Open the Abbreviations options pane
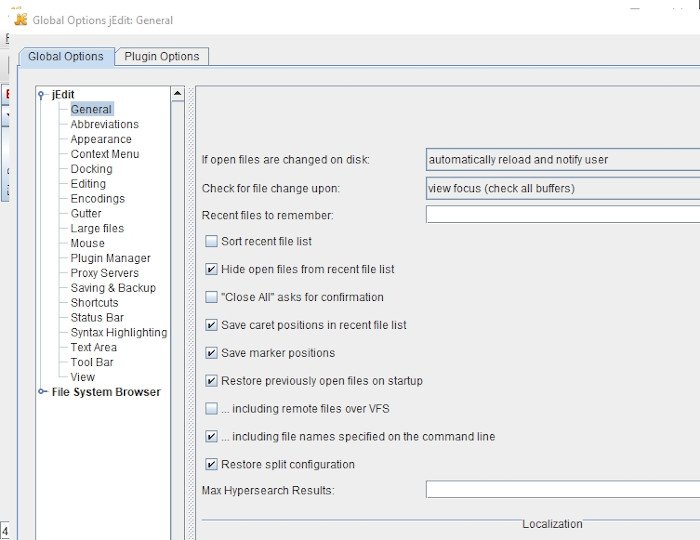700x540 pixels. [x=104, y=124]
